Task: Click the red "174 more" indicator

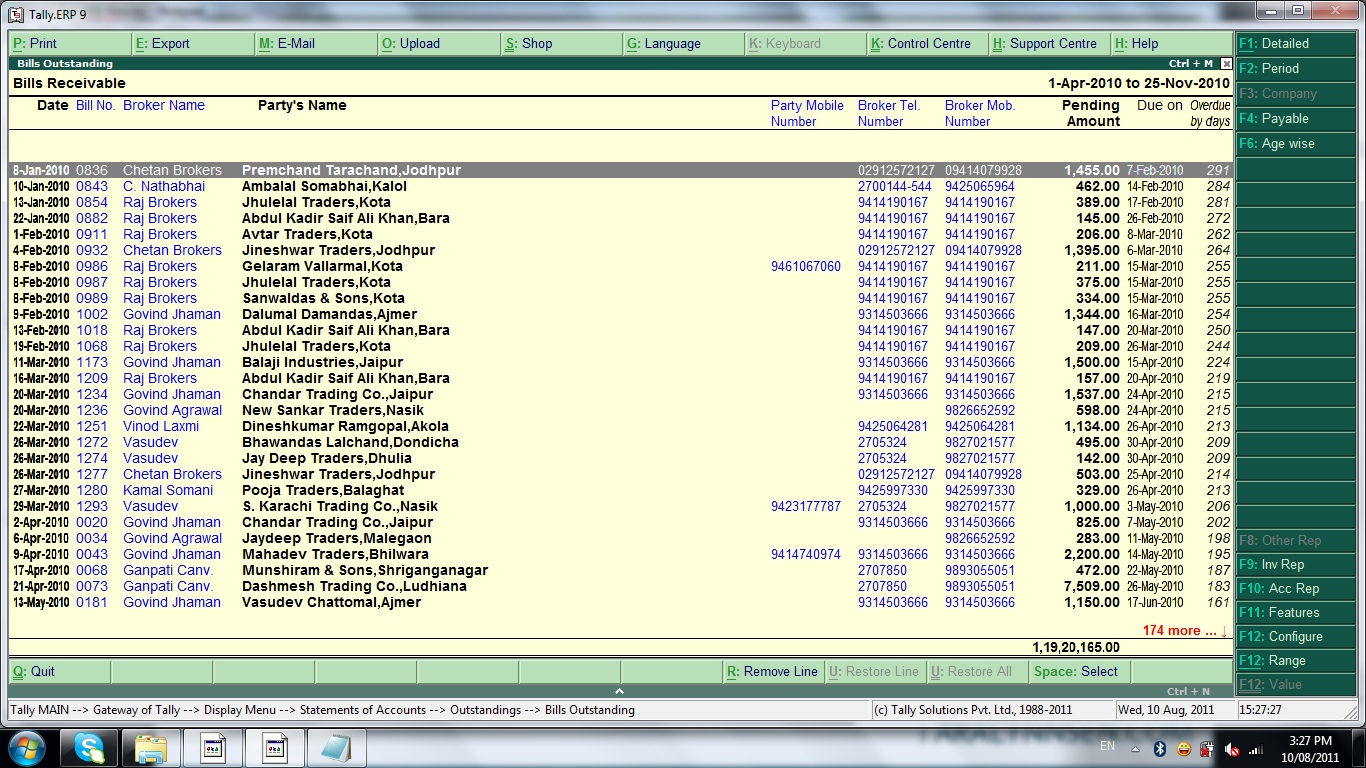Action: (x=1185, y=631)
